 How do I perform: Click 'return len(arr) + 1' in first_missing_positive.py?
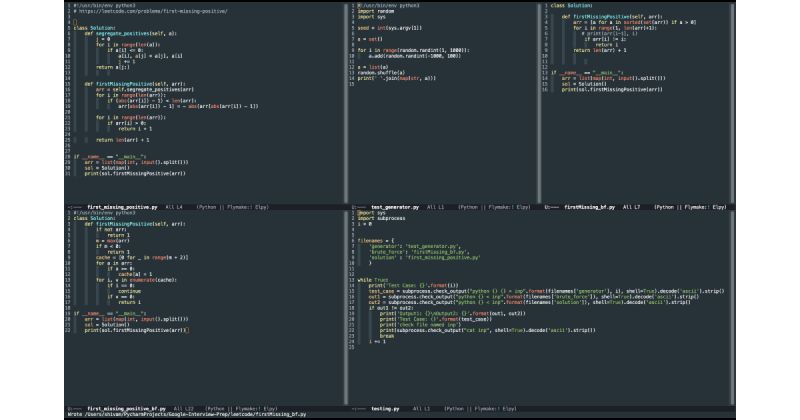coord(122,140)
